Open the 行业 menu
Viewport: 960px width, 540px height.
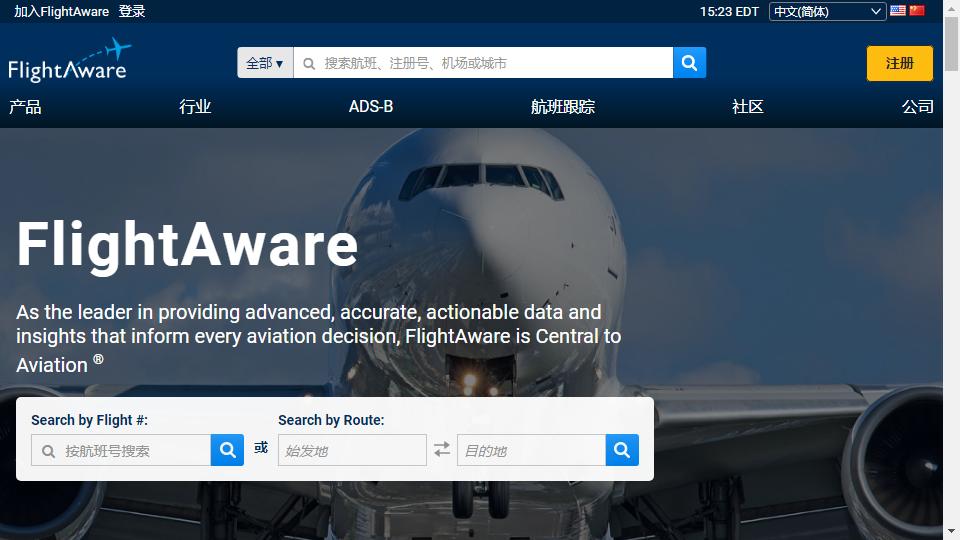point(195,107)
